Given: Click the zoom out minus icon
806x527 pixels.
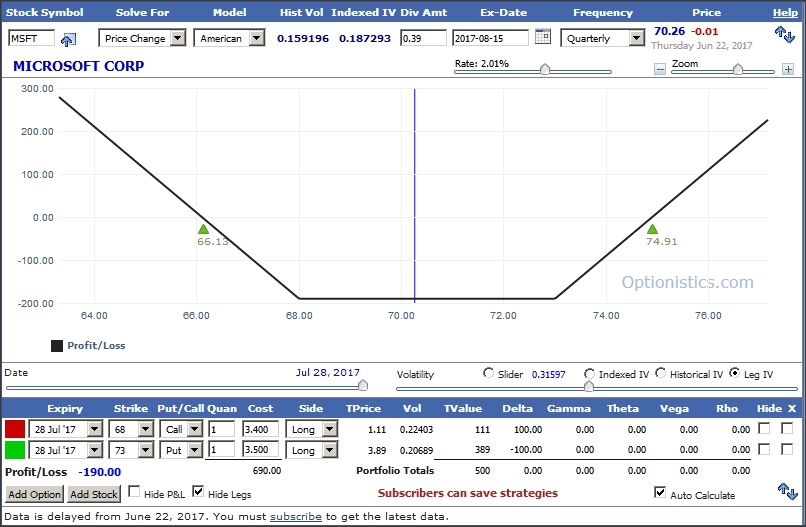Looking at the screenshot, I should pyautogui.click(x=660, y=69).
